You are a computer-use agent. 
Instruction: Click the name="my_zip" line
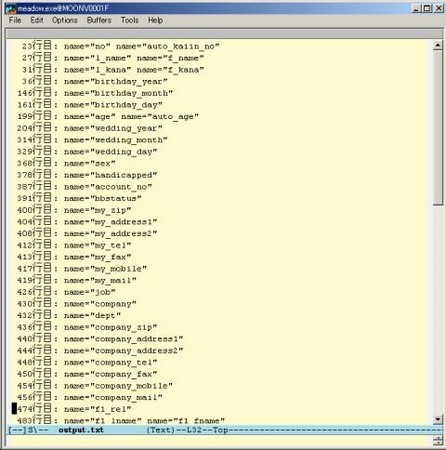[74, 210]
